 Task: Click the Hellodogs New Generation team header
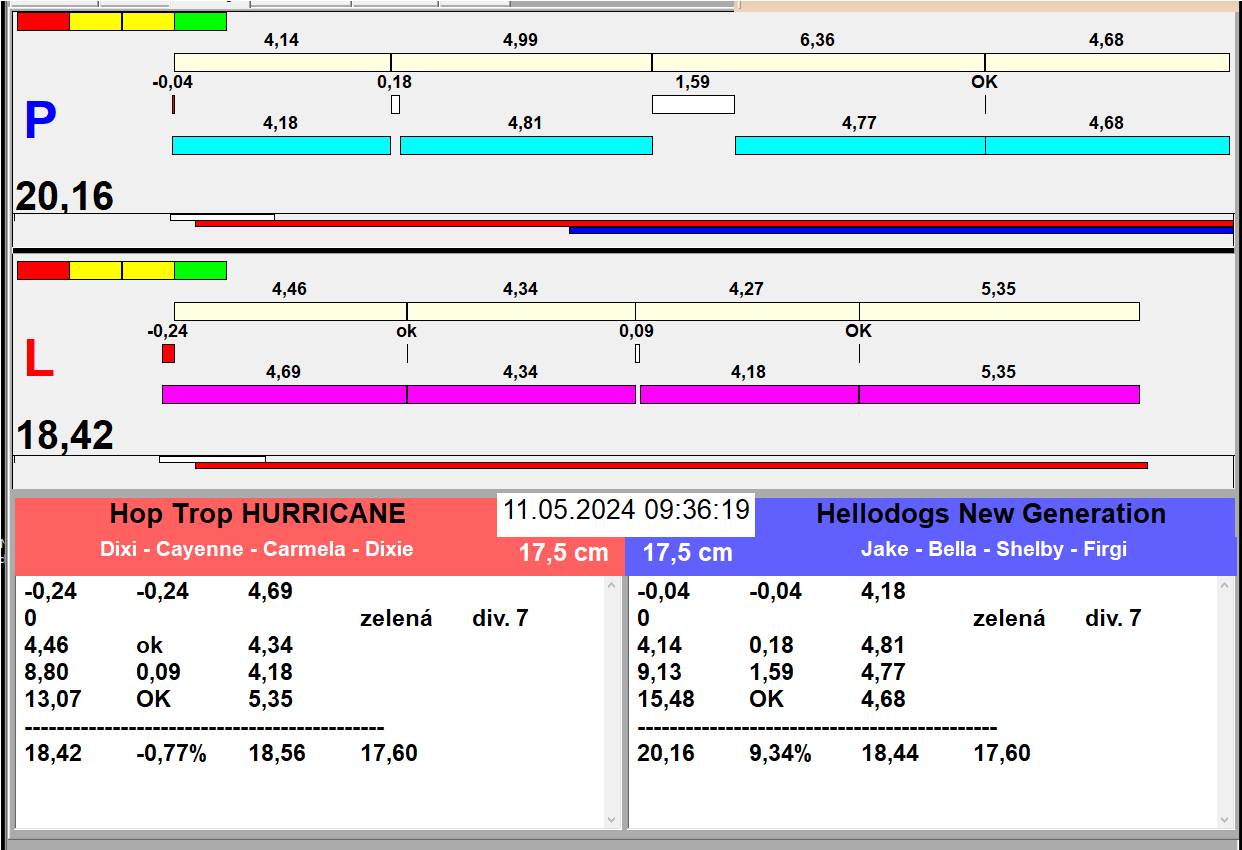pos(990,514)
